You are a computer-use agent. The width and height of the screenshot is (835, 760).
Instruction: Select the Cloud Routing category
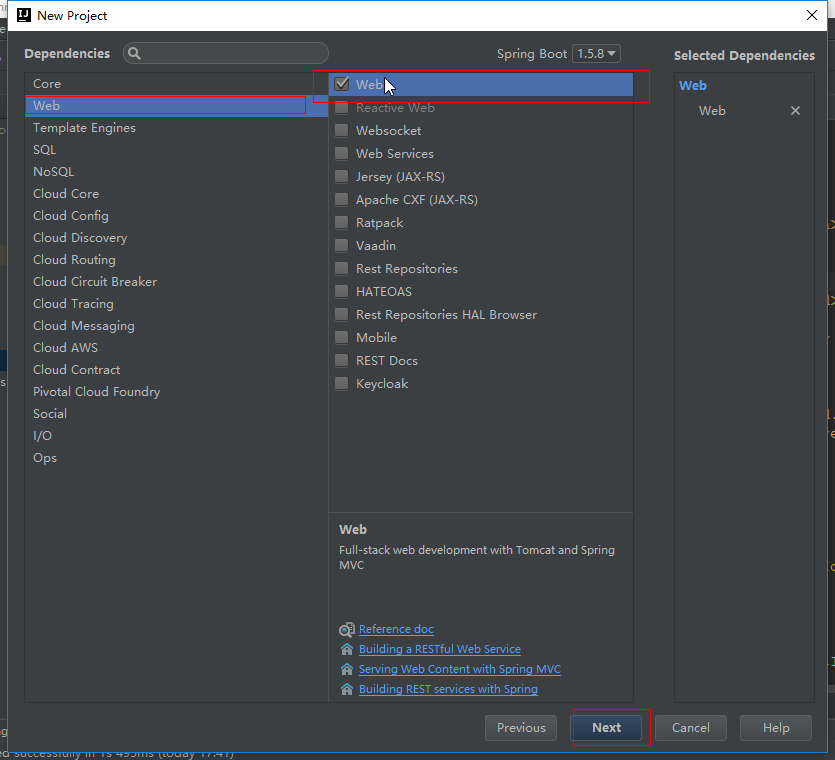click(x=176, y=259)
